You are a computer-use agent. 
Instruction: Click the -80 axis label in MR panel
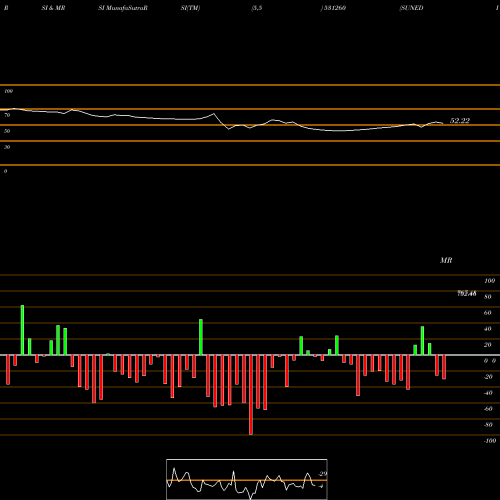[488, 425]
